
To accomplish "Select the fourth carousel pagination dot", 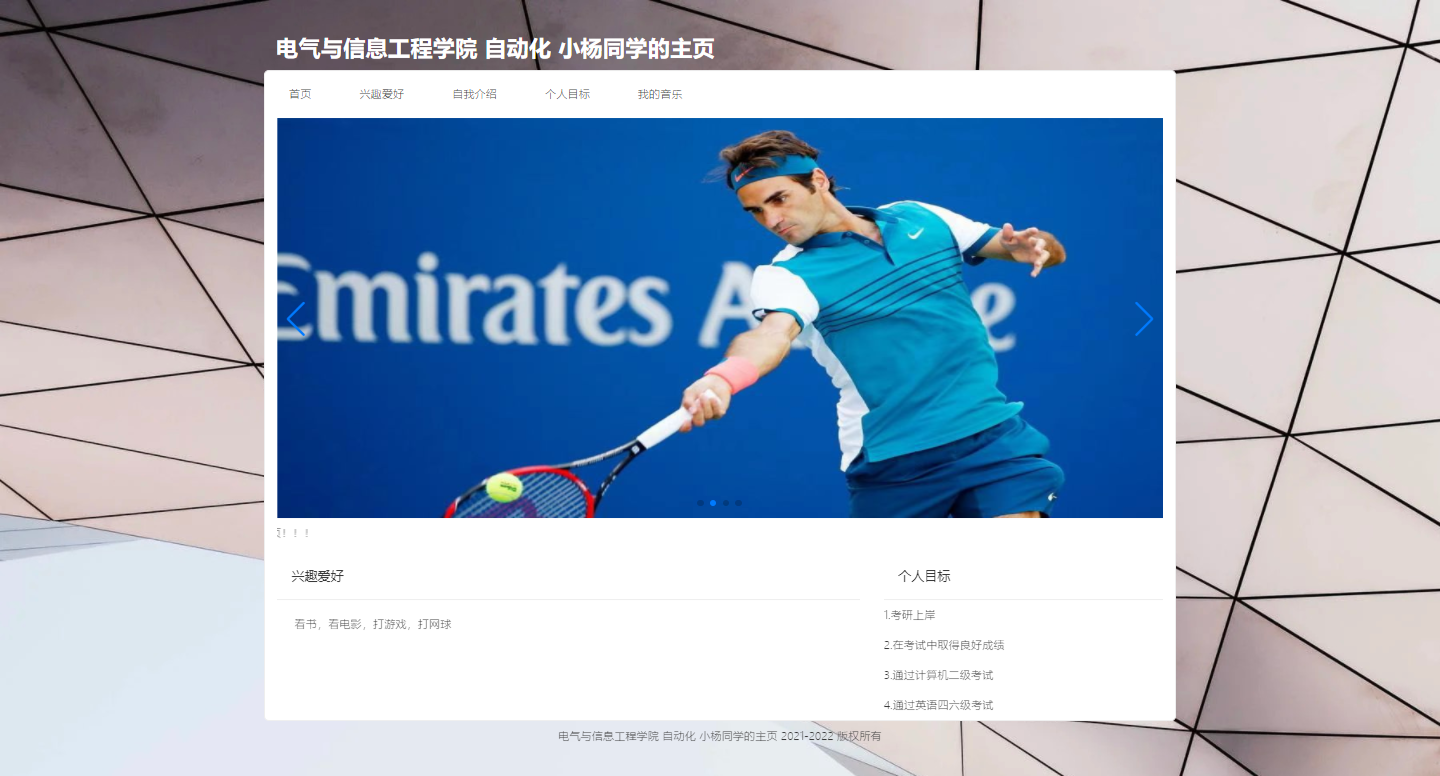I will click(x=739, y=503).
